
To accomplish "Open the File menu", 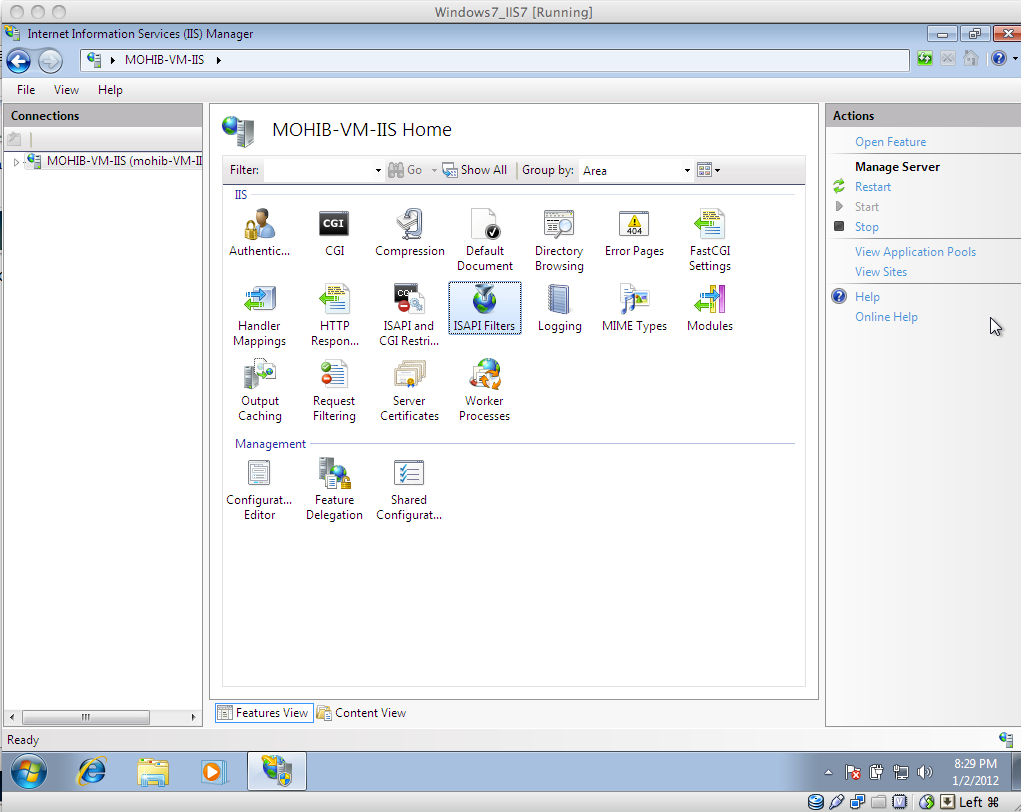I will point(26,90).
